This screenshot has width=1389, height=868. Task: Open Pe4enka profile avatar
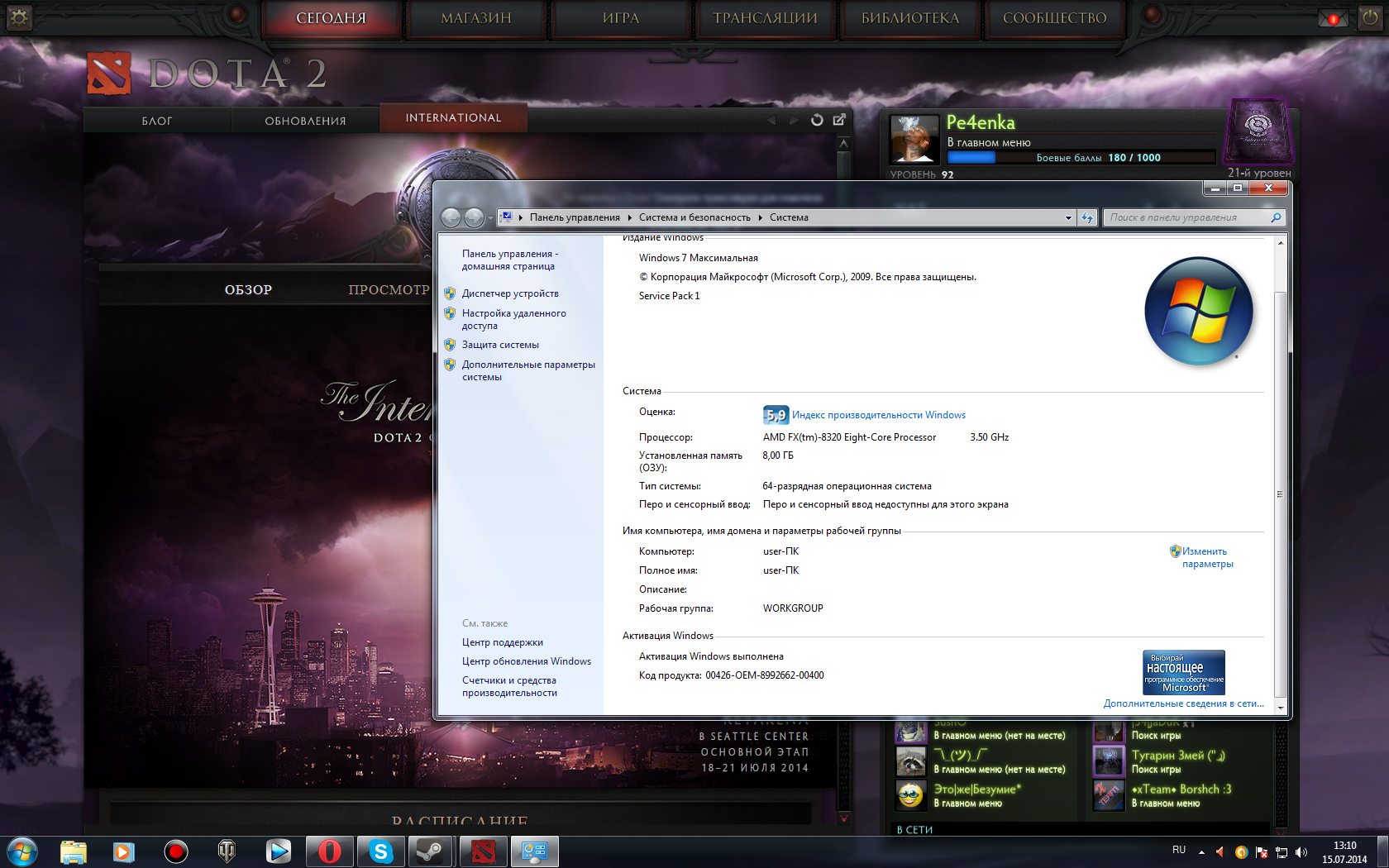[x=914, y=139]
